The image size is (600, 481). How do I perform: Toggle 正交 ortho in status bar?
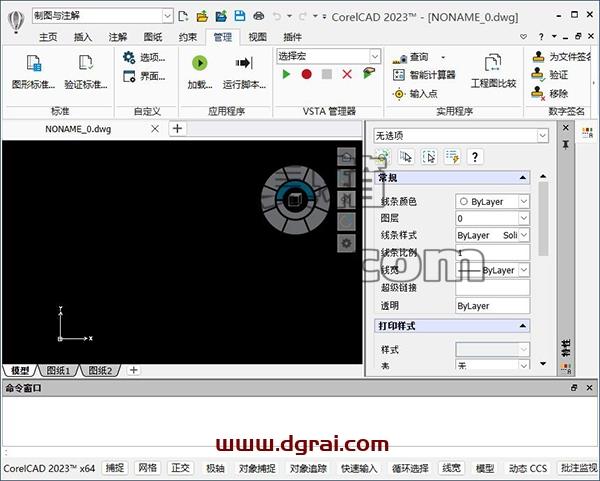(x=181, y=468)
